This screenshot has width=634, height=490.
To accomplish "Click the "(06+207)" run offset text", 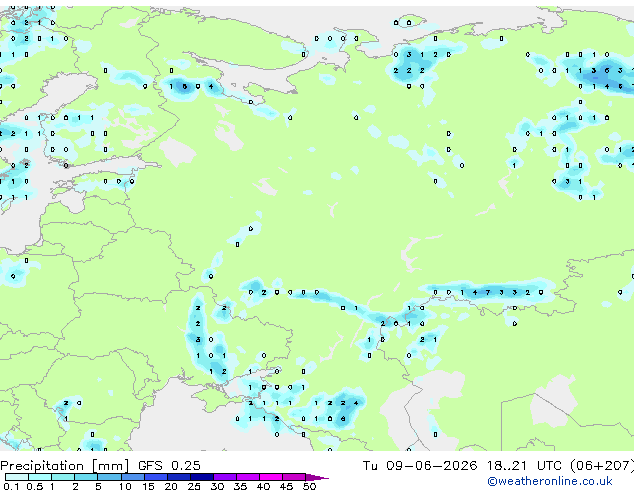I will (602, 466).
